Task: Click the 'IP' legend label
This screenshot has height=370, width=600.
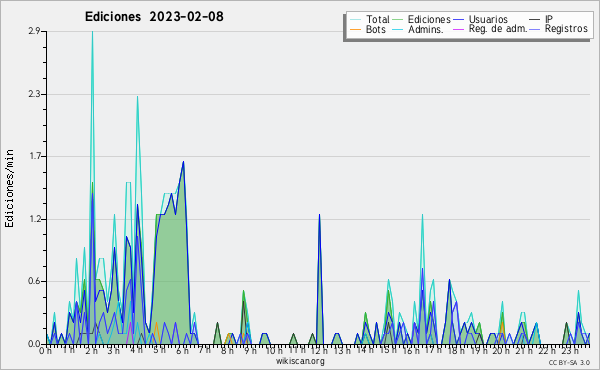Action: pyautogui.click(x=549, y=19)
